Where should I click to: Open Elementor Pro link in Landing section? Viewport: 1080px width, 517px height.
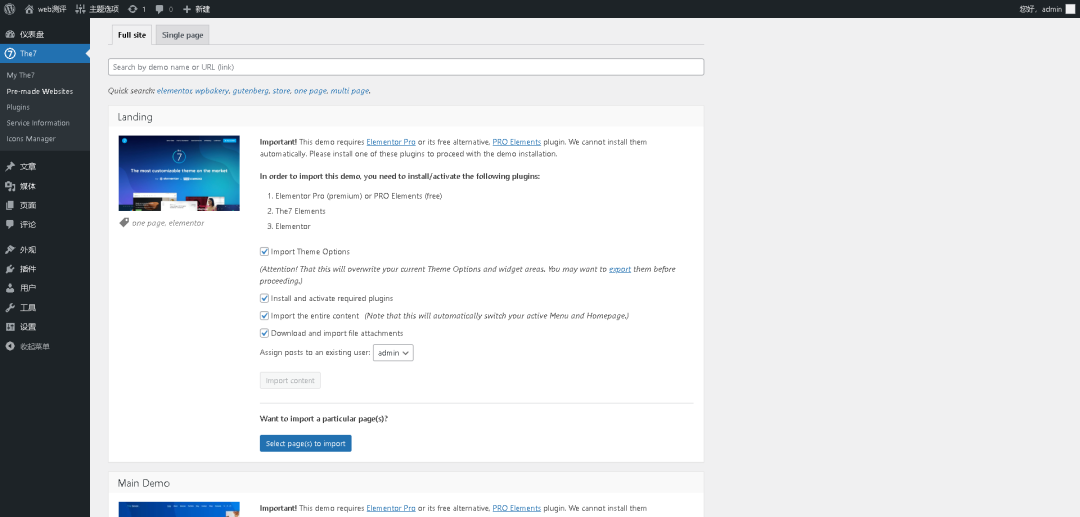(391, 142)
